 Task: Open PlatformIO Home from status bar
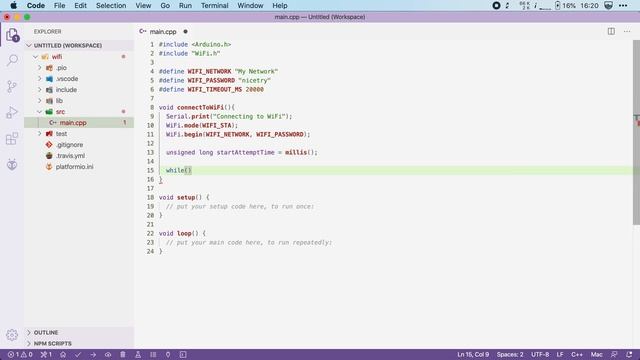[x=63, y=355]
